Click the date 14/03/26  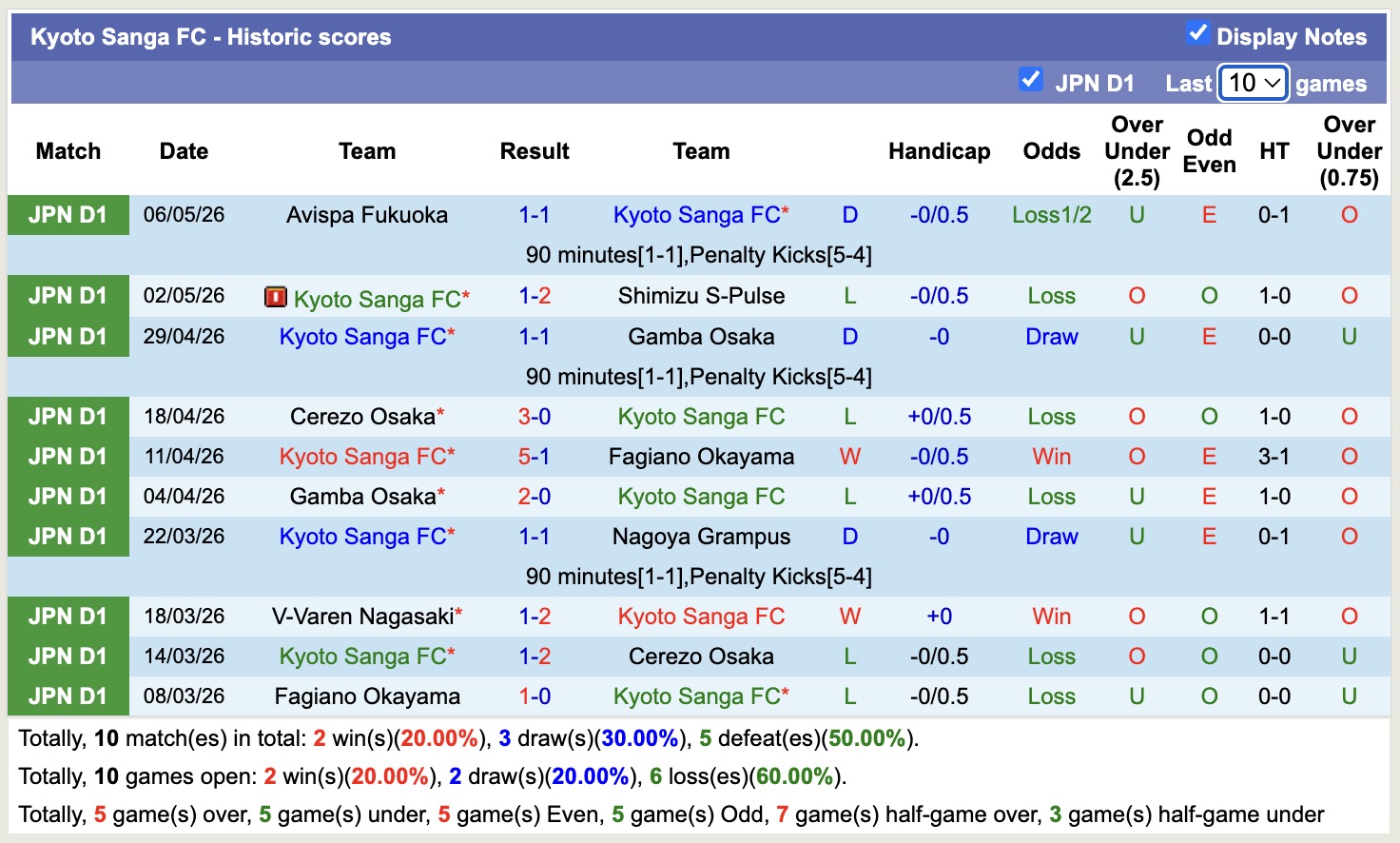coord(184,657)
